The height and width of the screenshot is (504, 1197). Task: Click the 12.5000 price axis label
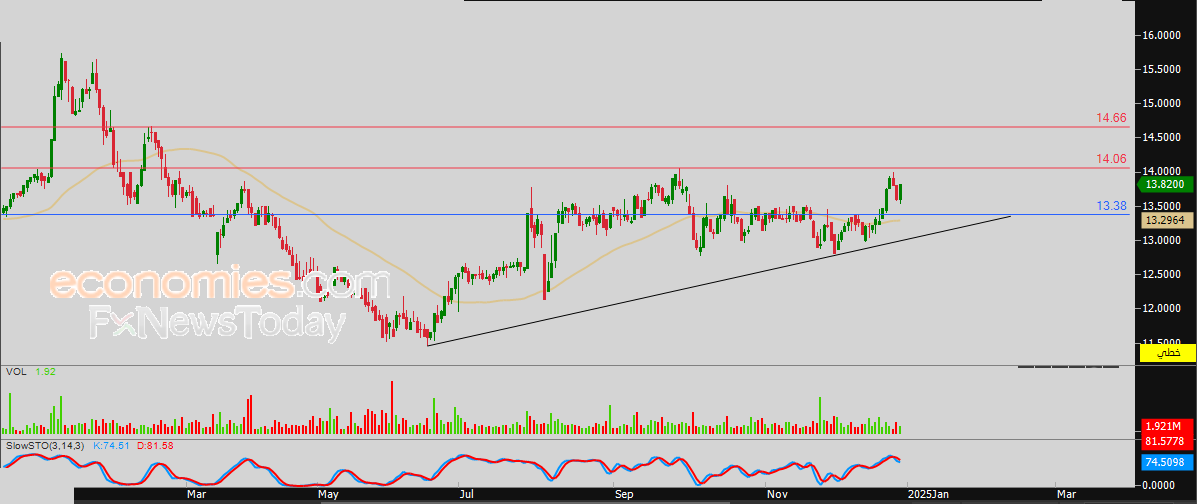[x=1164, y=274]
